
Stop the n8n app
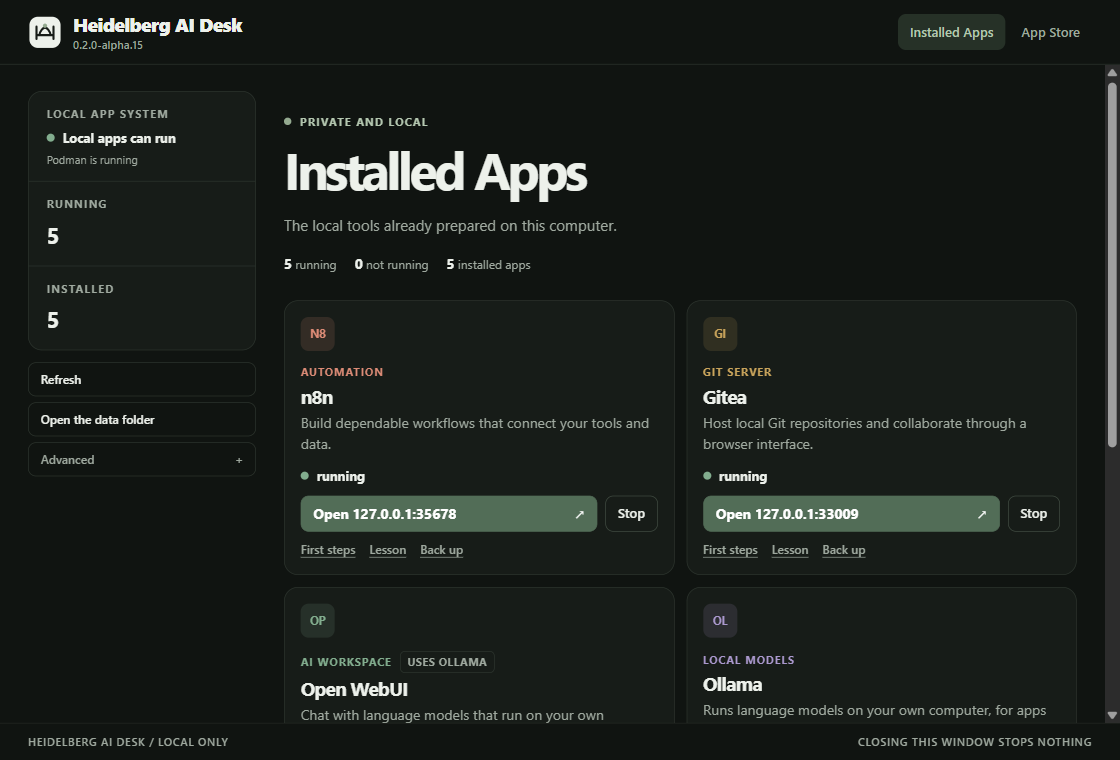[631, 514]
